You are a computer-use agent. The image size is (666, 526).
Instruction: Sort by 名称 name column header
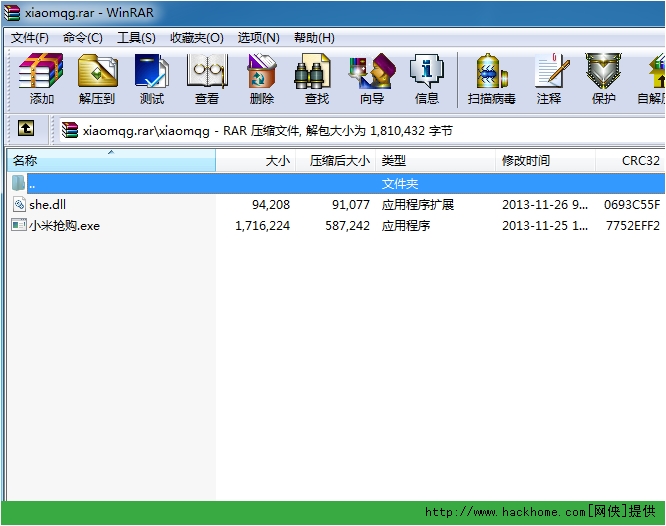click(111, 160)
